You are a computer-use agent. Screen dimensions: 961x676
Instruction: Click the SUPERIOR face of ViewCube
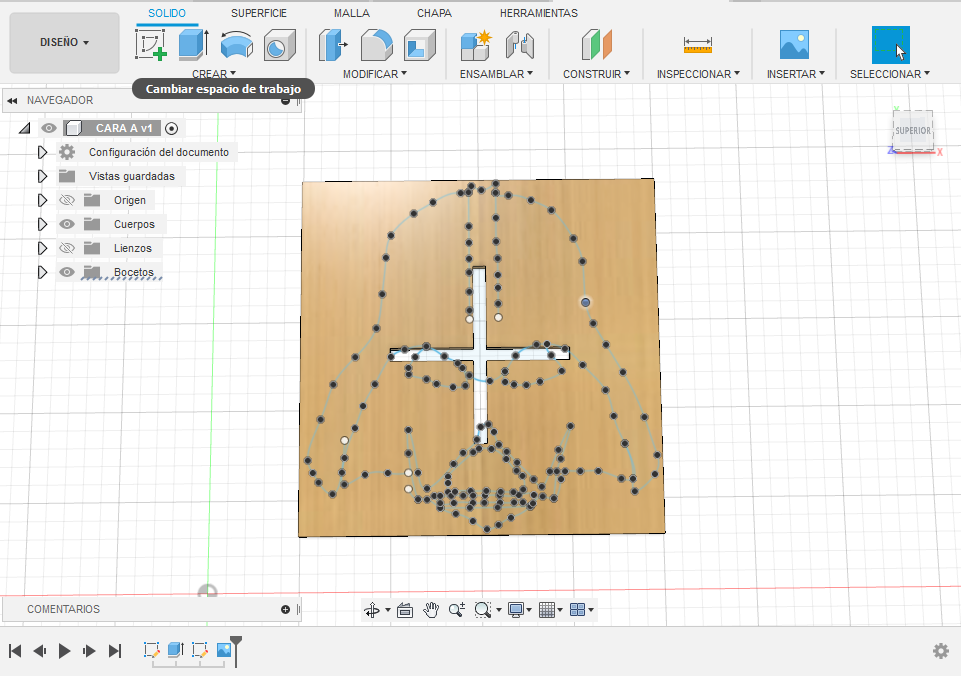pos(913,131)
